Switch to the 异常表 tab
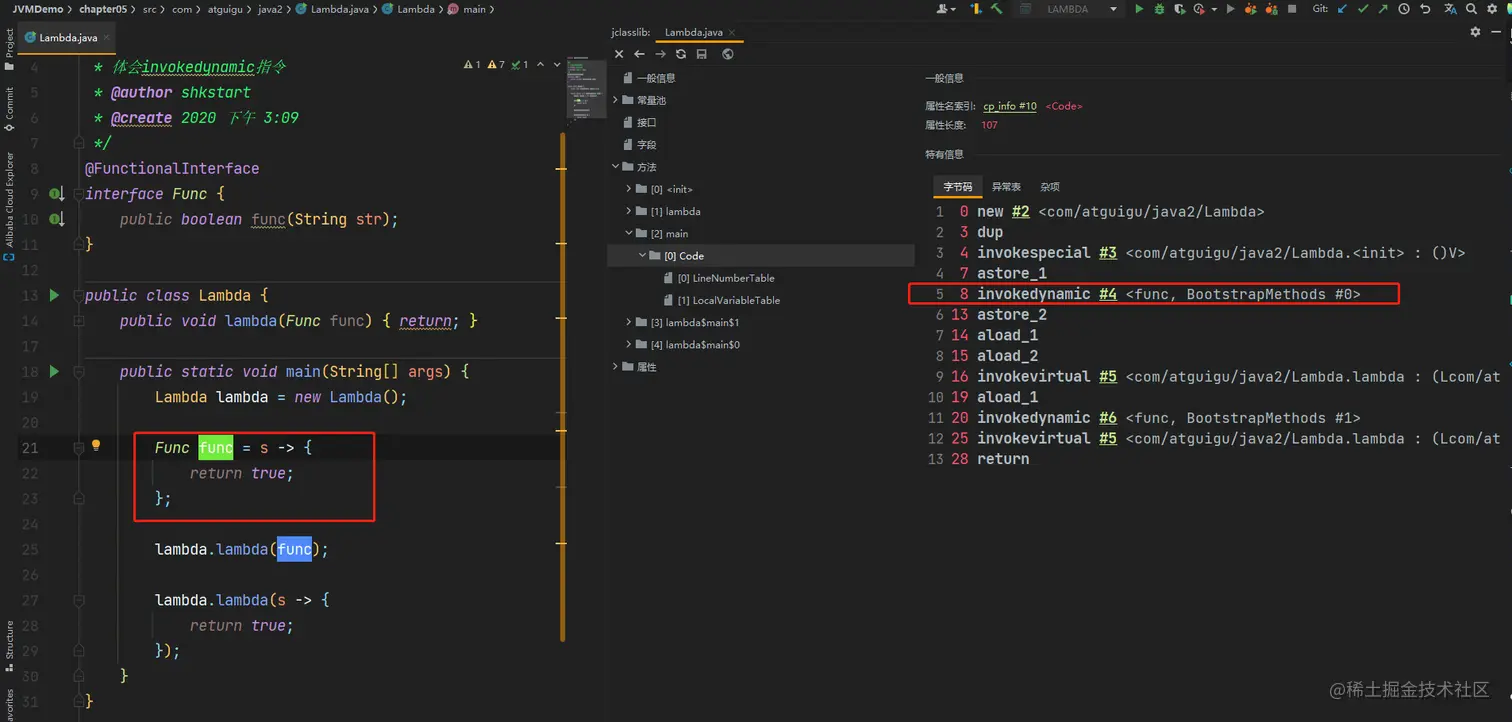Screen dimensions: 1512x722 click(1006, 187)
